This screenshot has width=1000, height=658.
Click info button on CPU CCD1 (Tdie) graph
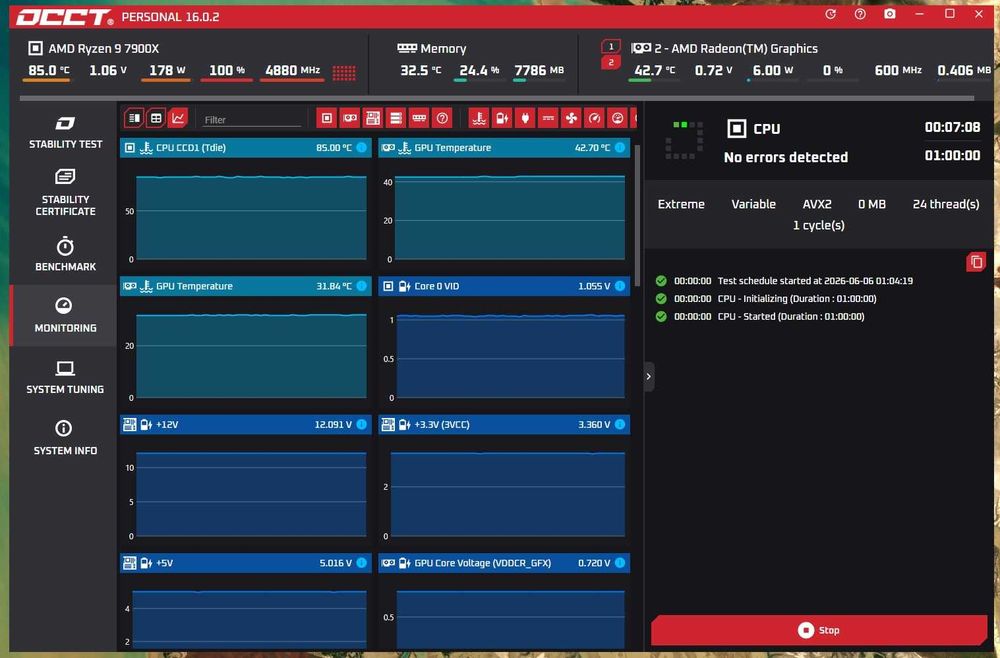coord(362,147)
